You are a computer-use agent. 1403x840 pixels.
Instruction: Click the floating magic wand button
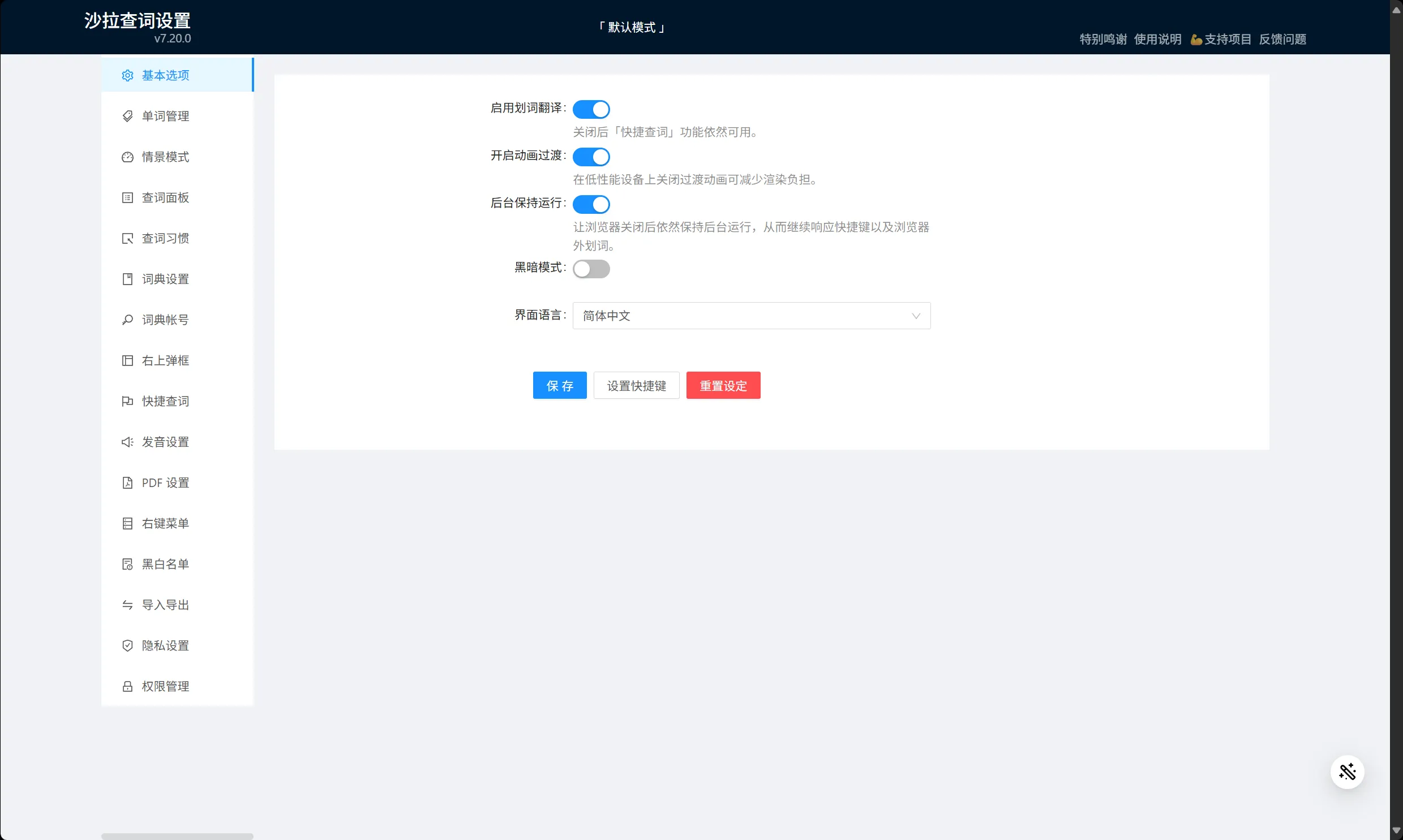pos(1347,772)
